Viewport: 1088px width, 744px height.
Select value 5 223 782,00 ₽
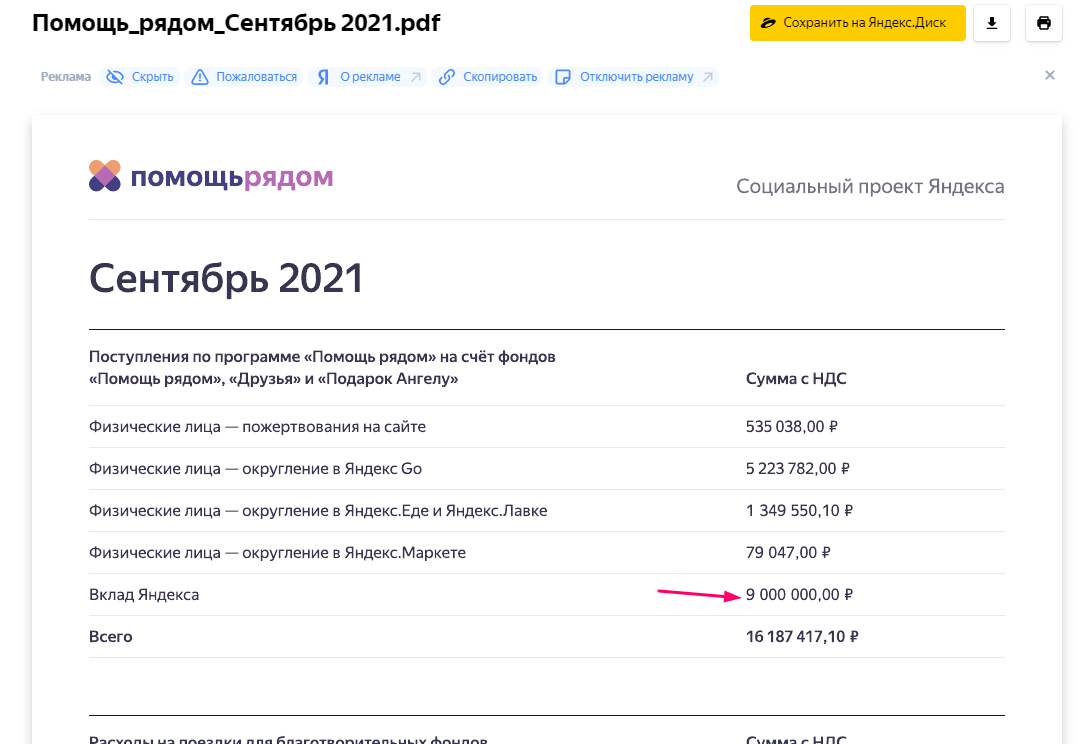[798, 469]
